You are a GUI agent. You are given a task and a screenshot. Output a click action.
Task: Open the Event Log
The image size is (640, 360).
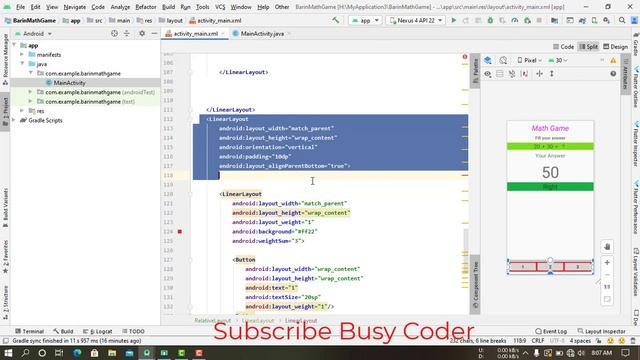point(551,331)
